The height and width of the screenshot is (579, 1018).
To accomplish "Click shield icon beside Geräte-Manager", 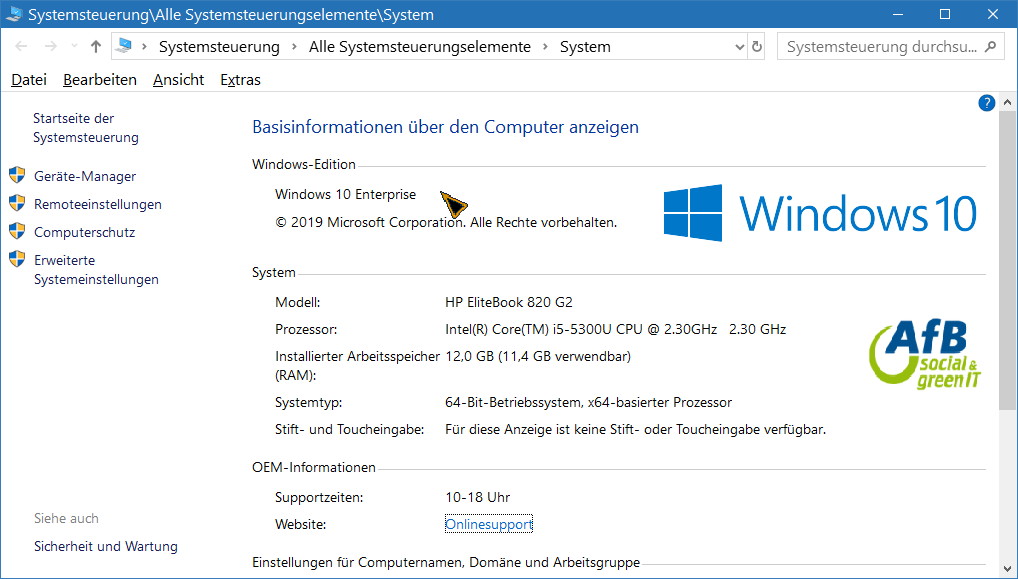I will (x=17, y=175).
